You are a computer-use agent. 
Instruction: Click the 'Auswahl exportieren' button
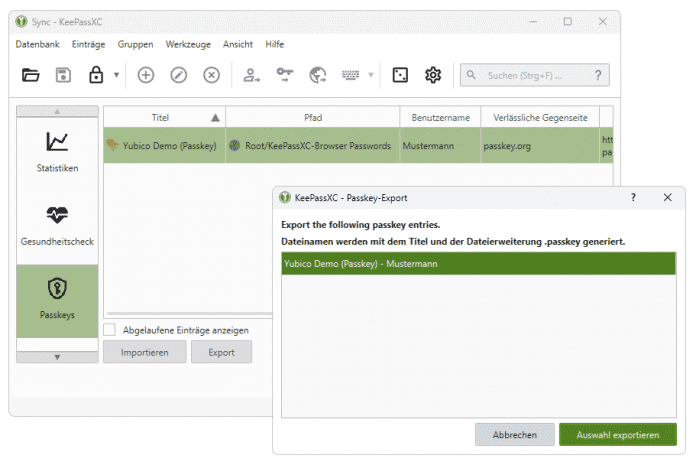618,435
